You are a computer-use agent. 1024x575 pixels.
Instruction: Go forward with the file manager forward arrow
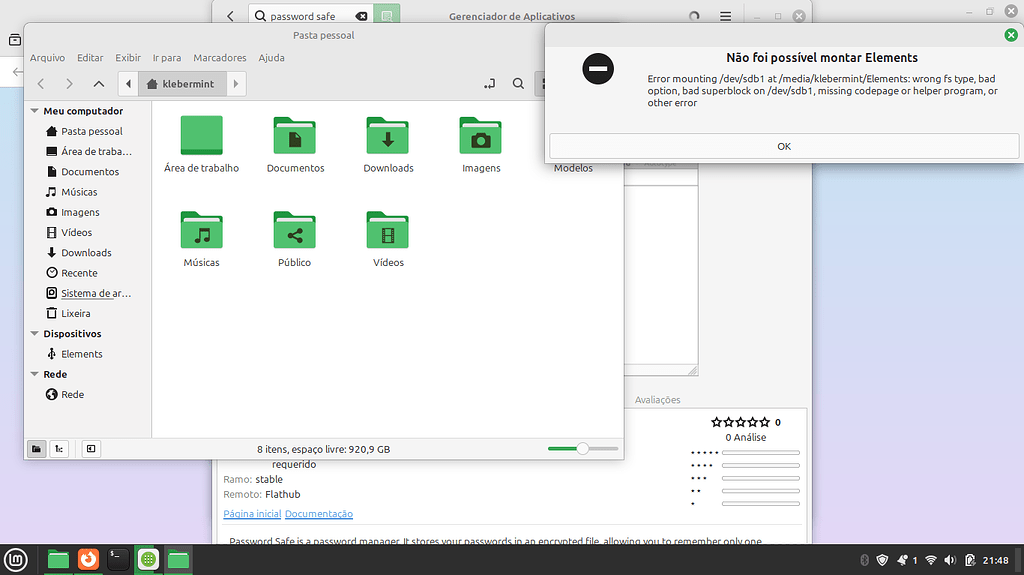click(x=69, y=84)
